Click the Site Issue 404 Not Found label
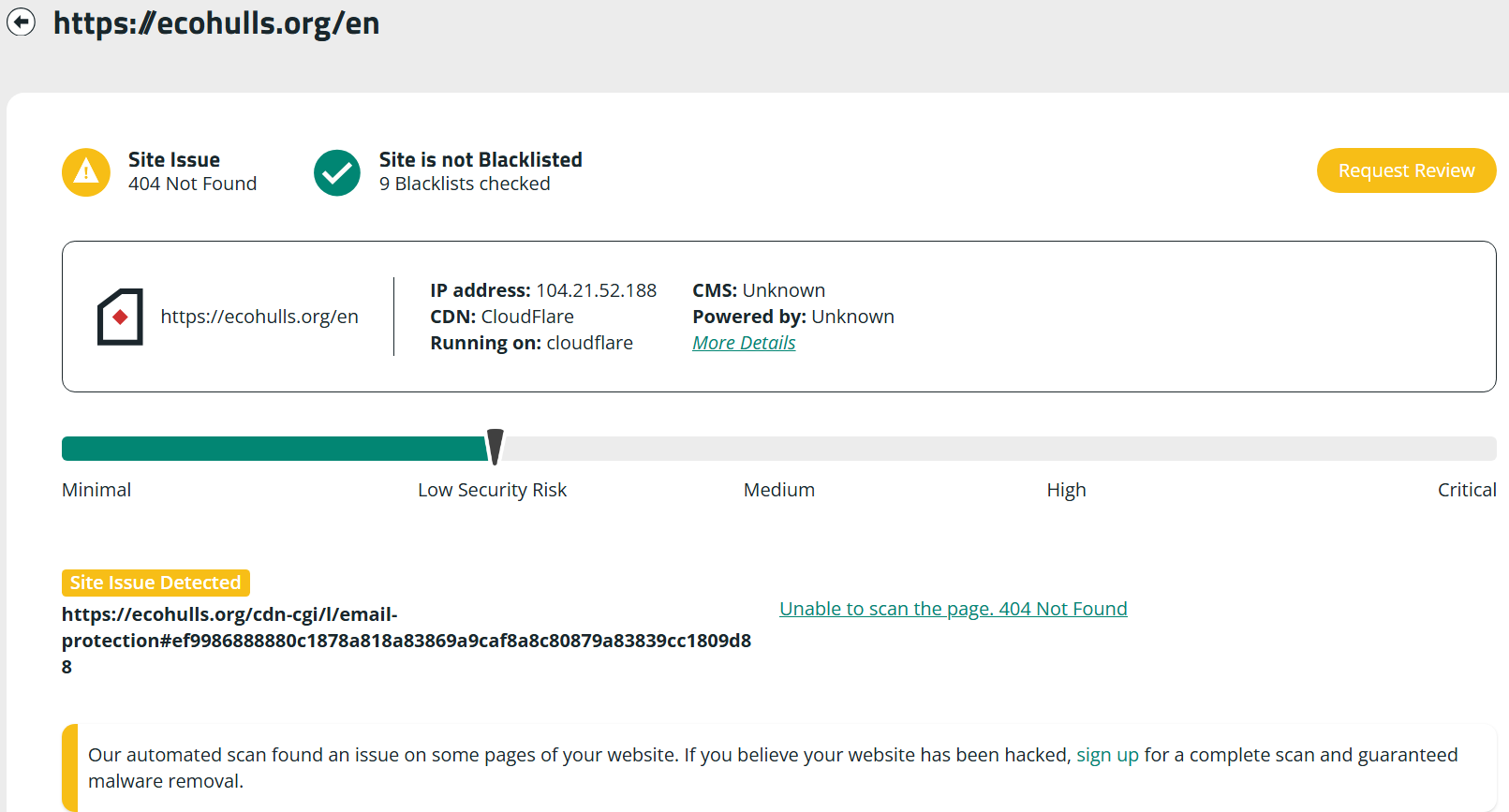The height and width of the screenshot is (812, 1509). pos(192,171)
